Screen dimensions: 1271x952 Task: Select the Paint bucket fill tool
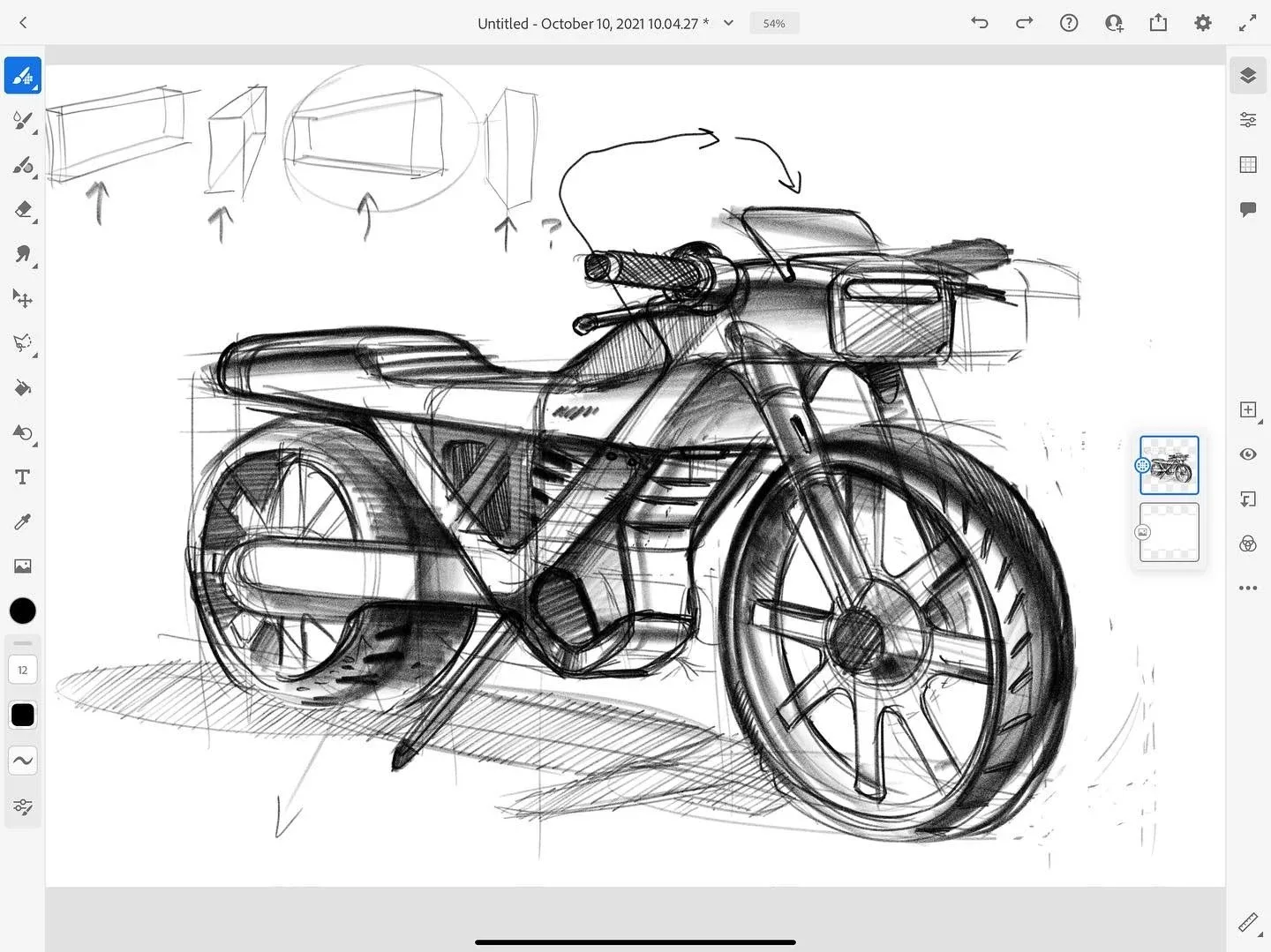click(23, 388)
